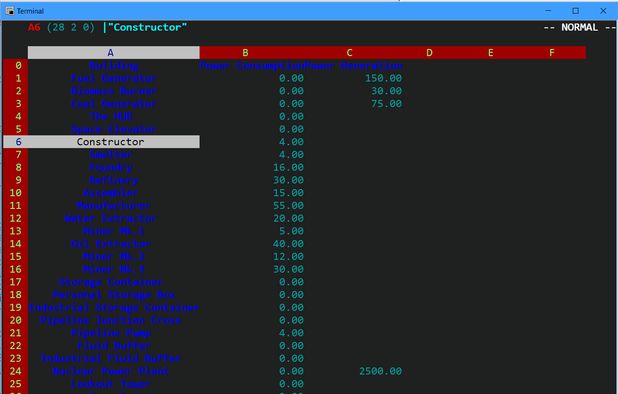The width and height of the screenshot is (618, 394).
Task: Click the 55.00 consumption value for Manufacturer
Action: click(x=289, y=205)
